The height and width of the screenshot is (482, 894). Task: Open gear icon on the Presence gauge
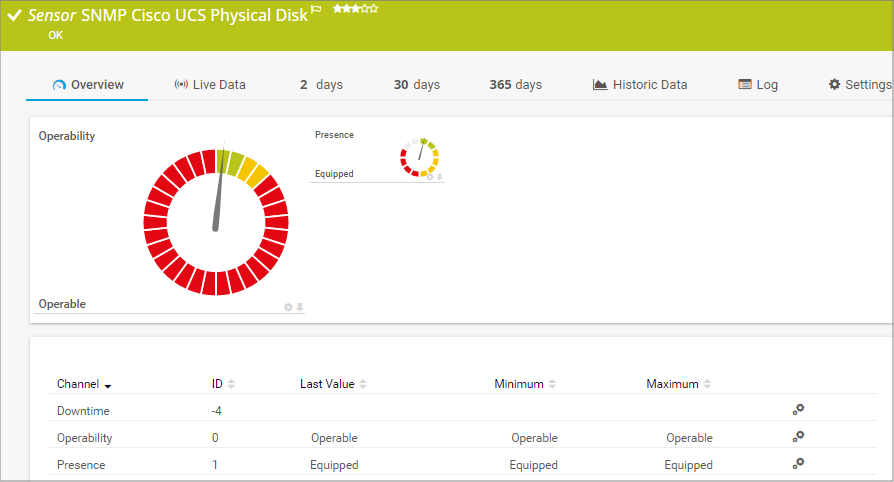(x=430, y=176)
